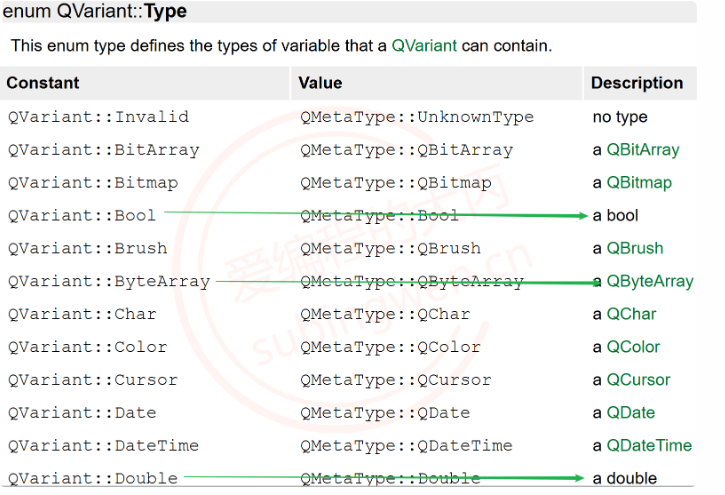Click the QVariant::Double constant
Viewport: 725px width, 495px height.
pos(93,478)
